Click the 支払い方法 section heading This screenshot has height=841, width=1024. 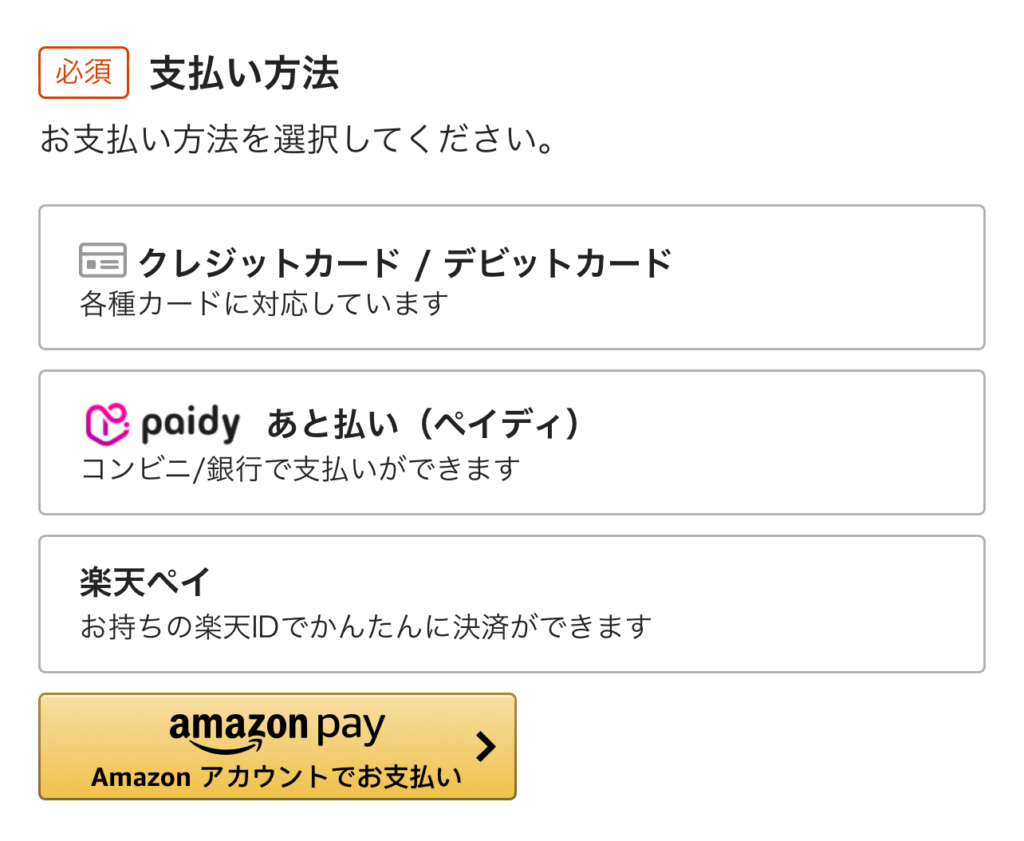(x=245, y=73)
